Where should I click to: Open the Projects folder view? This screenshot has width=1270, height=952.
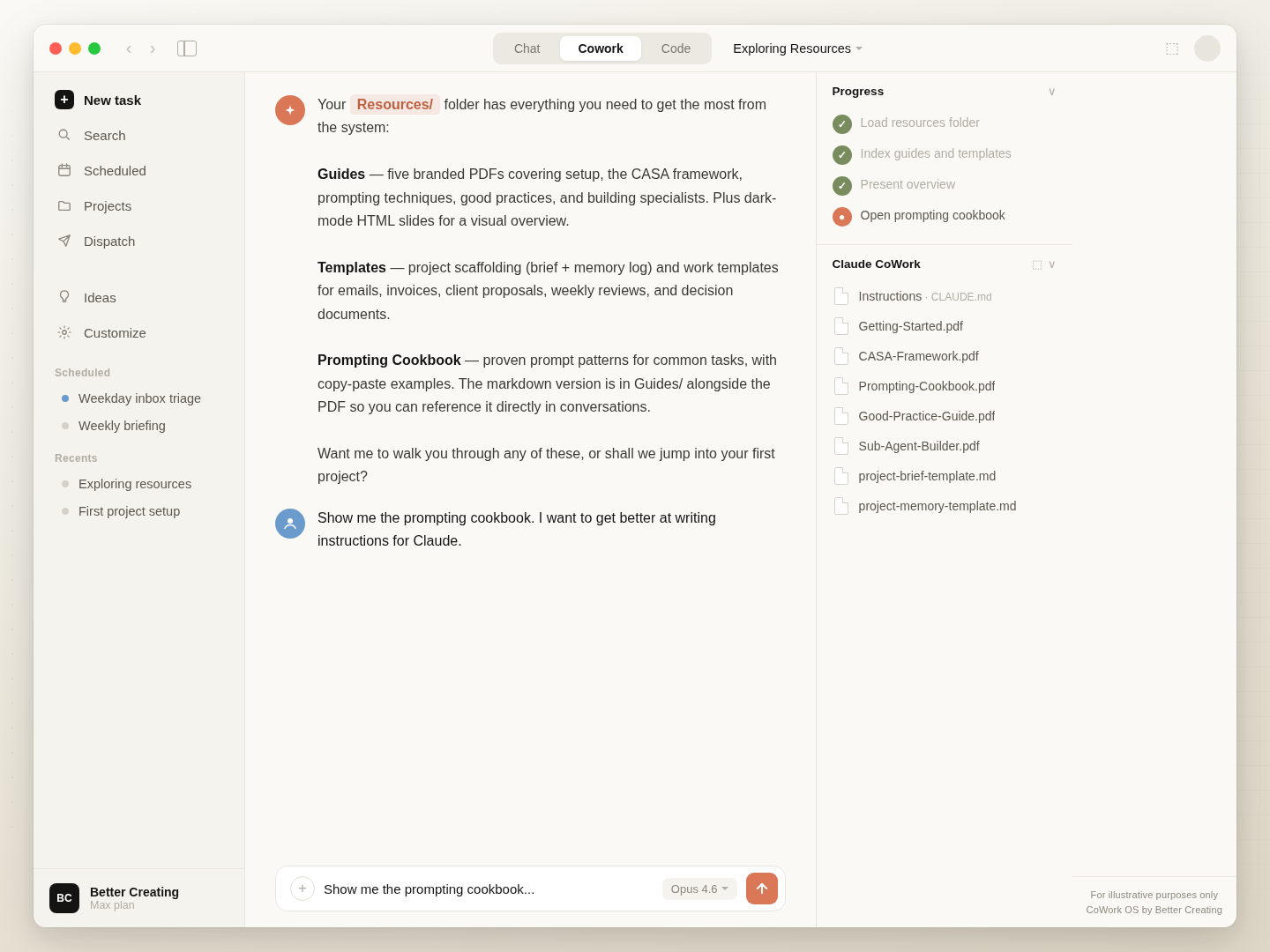[108, 205]
